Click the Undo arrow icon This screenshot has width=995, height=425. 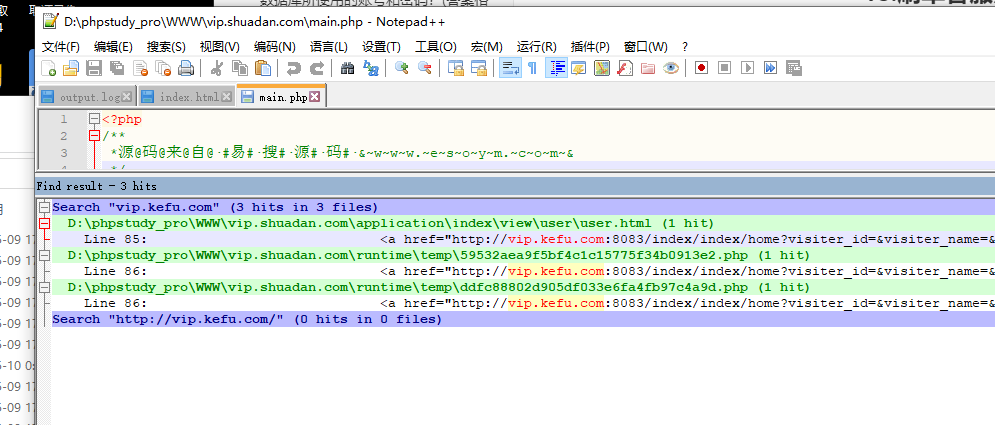click(x=293, y=68)
